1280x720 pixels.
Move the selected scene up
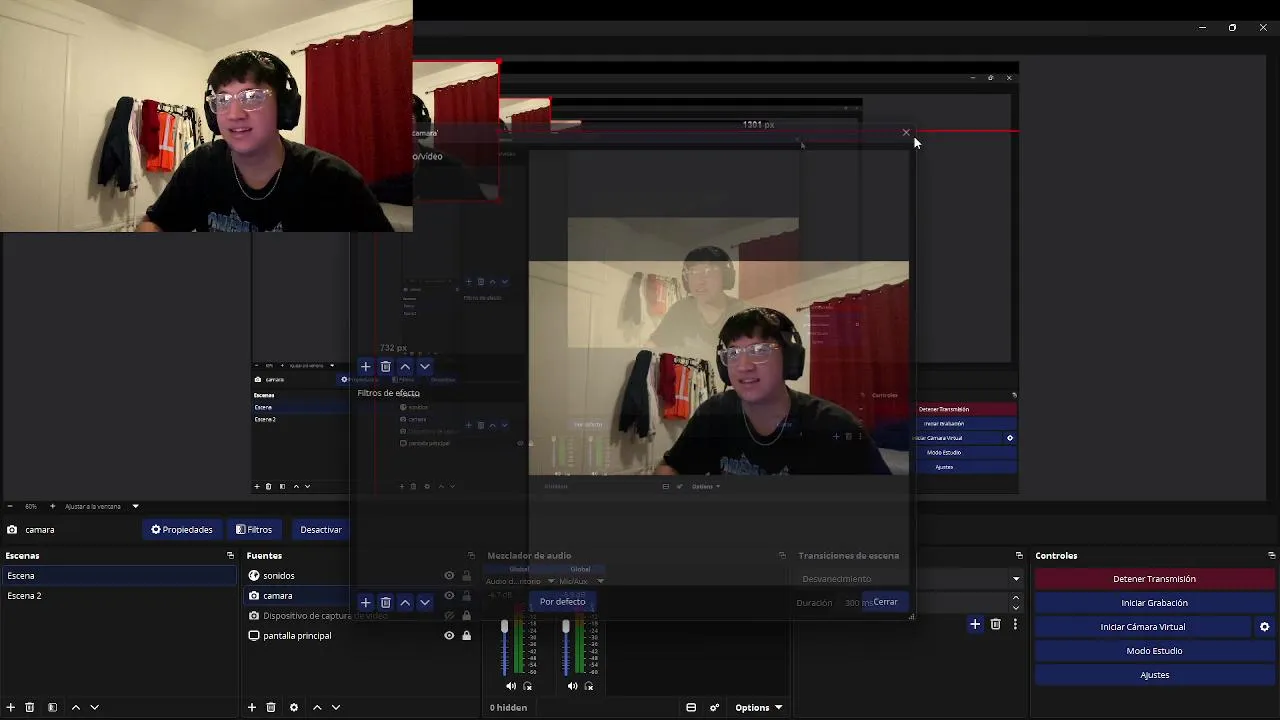click(75, 707)
